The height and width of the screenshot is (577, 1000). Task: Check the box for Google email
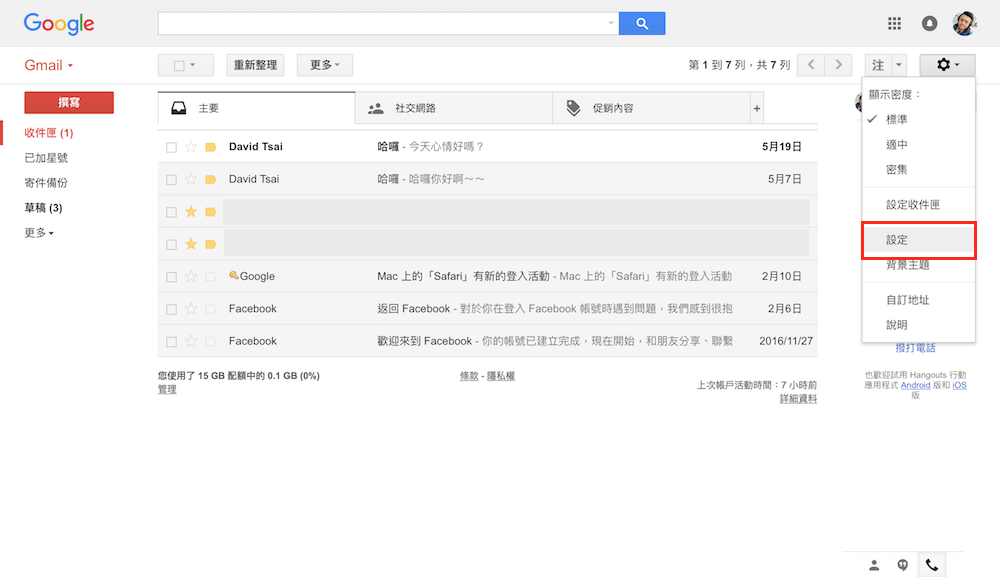point(172,277)
